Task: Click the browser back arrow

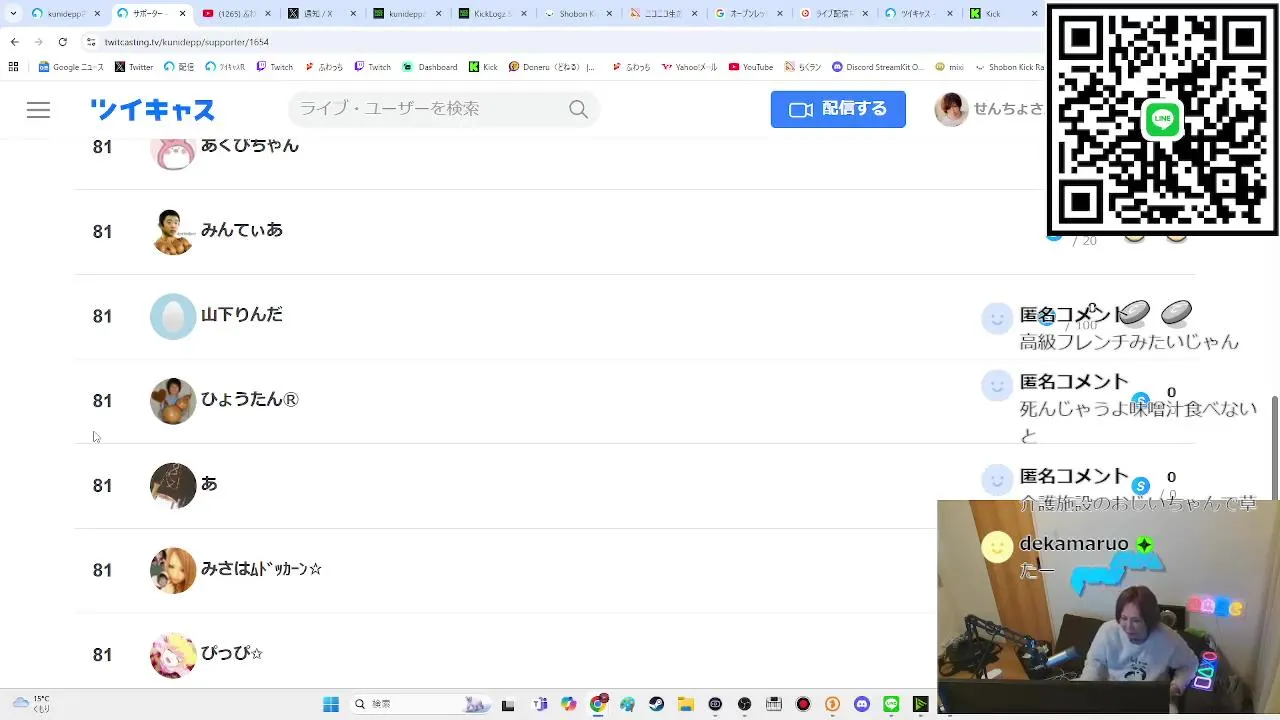Action: (14, 42)
